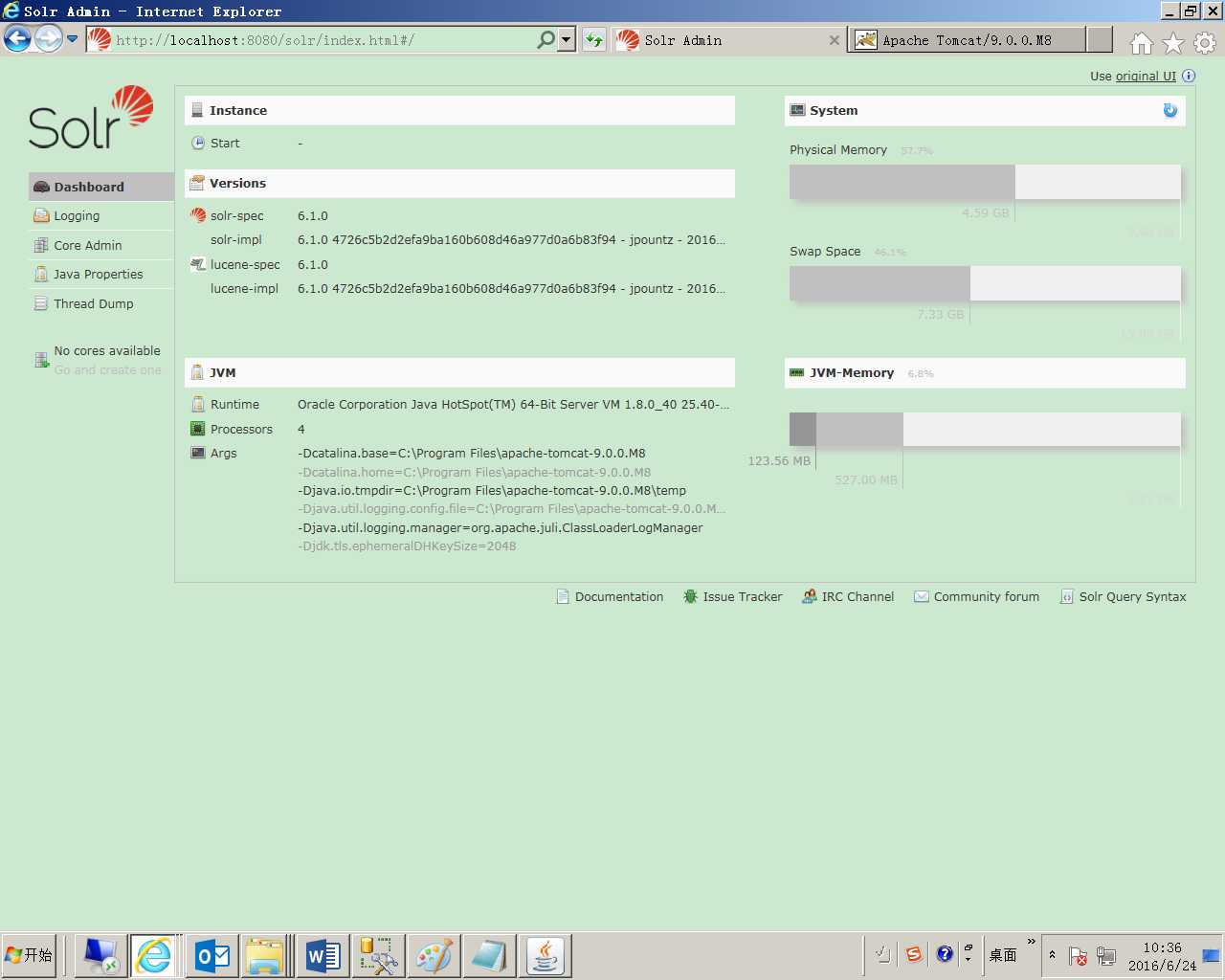Image resolution: width=1225 pixels, height=980 pixels.
Task: Click the info icon beside original UI
Action: coord(1189,76)
